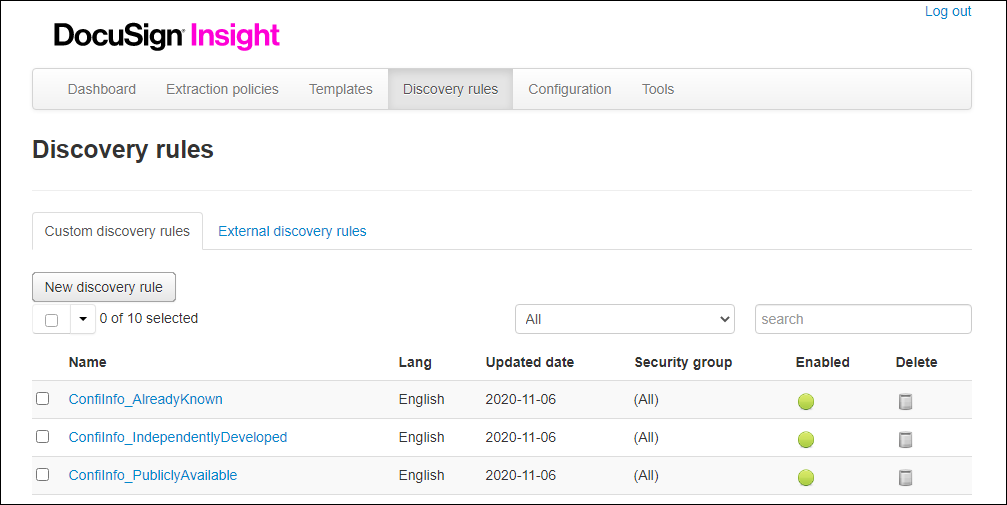
Task: Click the Updated date column header
Action: [x=530, y=362]
